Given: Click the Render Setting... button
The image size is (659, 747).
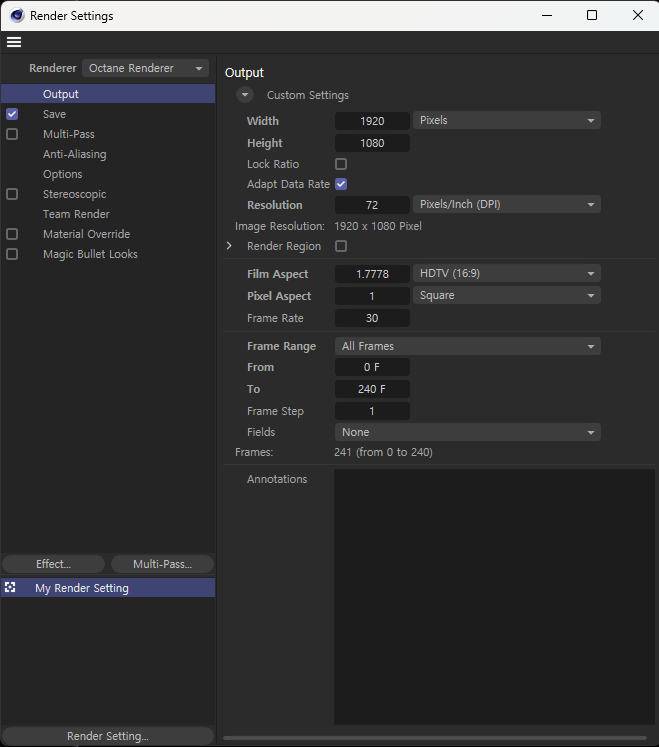Looking at the screenshot, I should pos(108,736).
